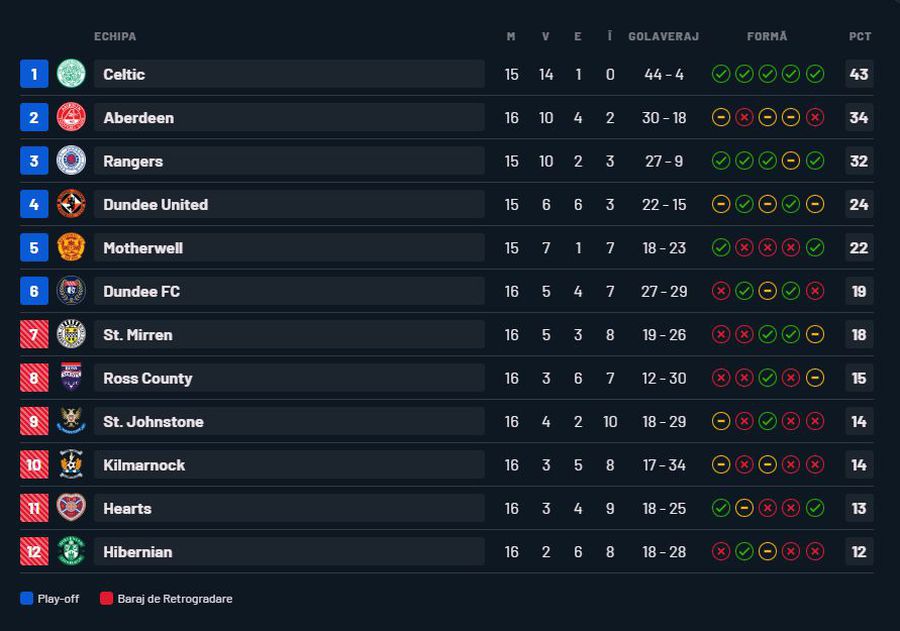900x631 pixels.
Task: Click the St. Johnstone team name
Action: [x=153, y=422]
